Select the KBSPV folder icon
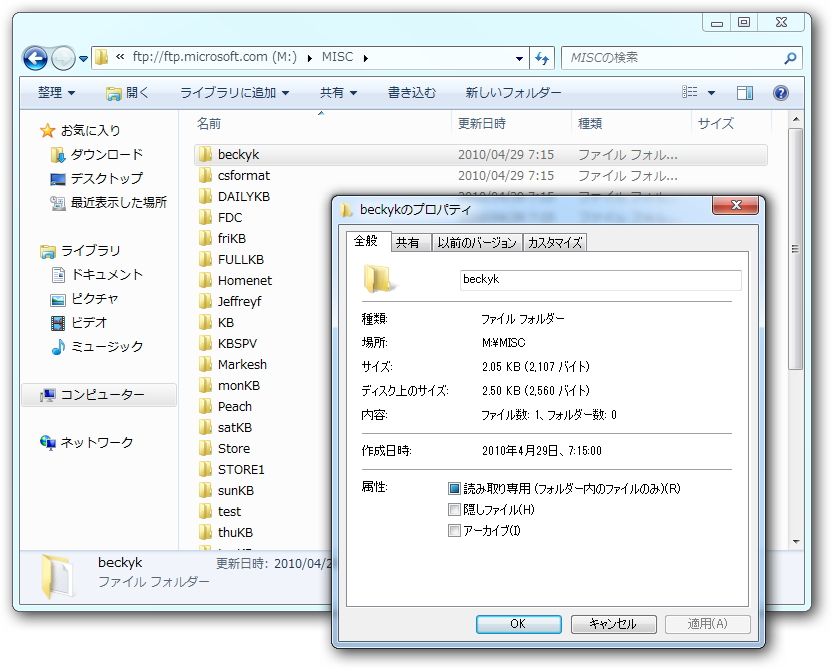 tap(205, 343)
